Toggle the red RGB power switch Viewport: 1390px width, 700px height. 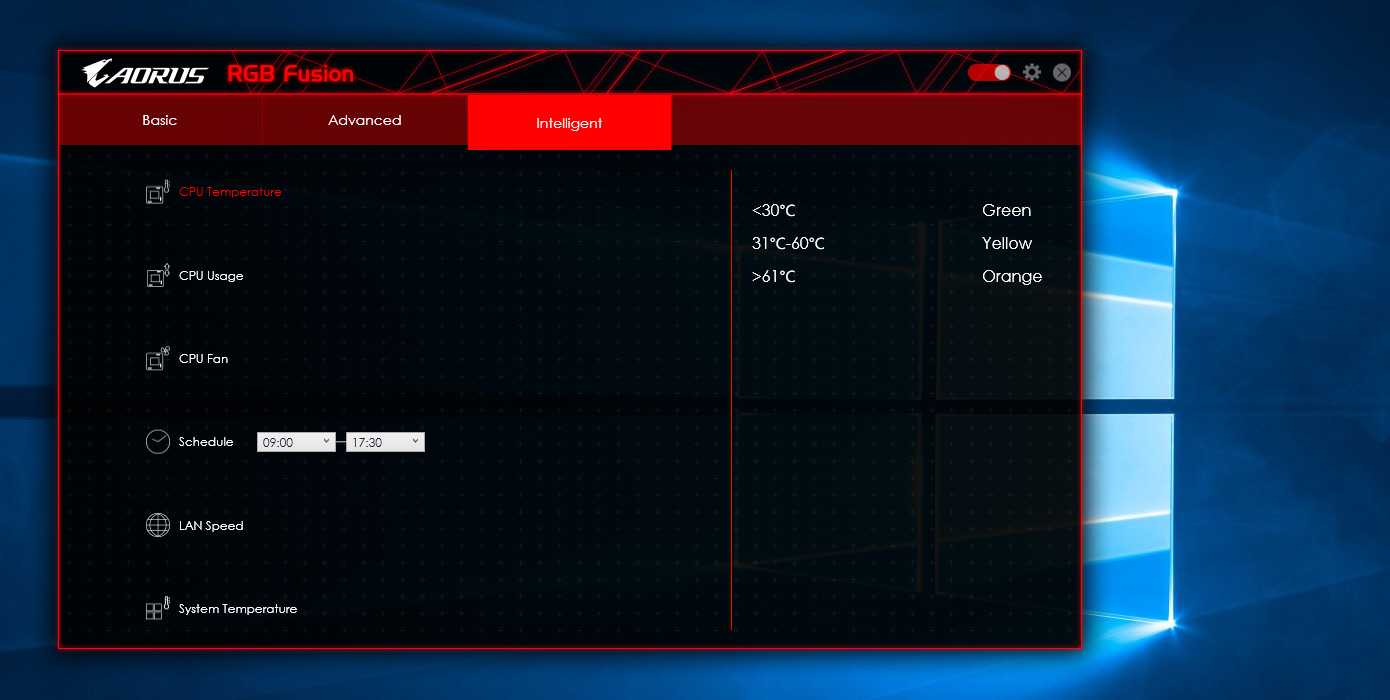click(989, 73)
